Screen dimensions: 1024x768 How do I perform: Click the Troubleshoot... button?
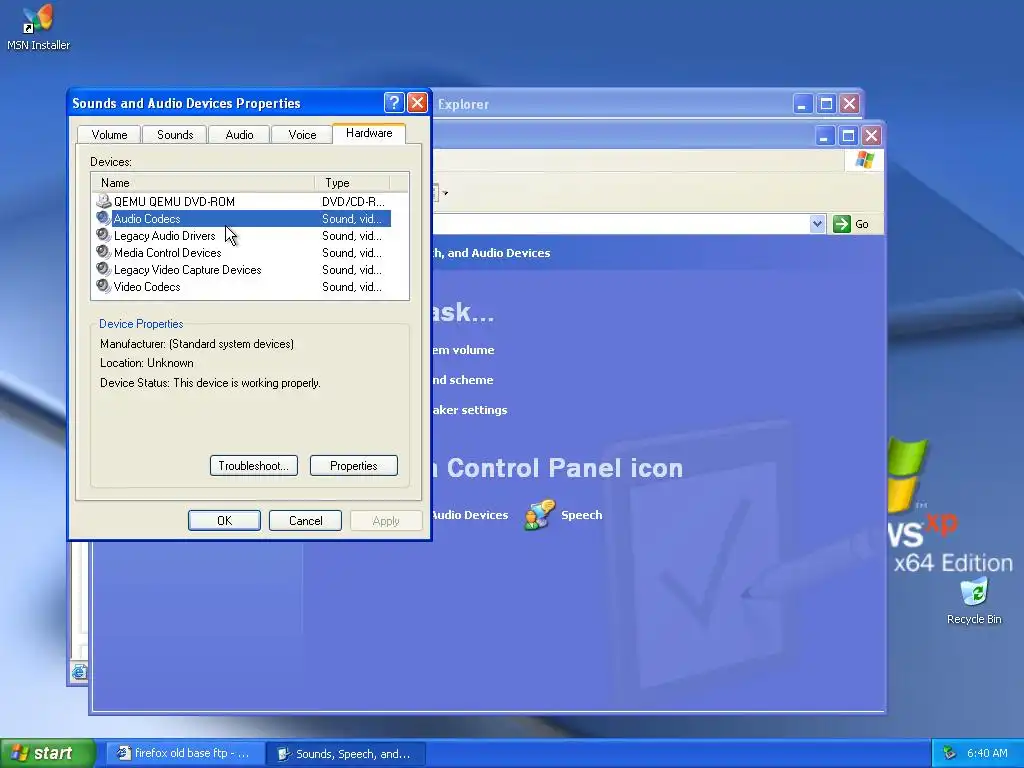click(253, 466)
